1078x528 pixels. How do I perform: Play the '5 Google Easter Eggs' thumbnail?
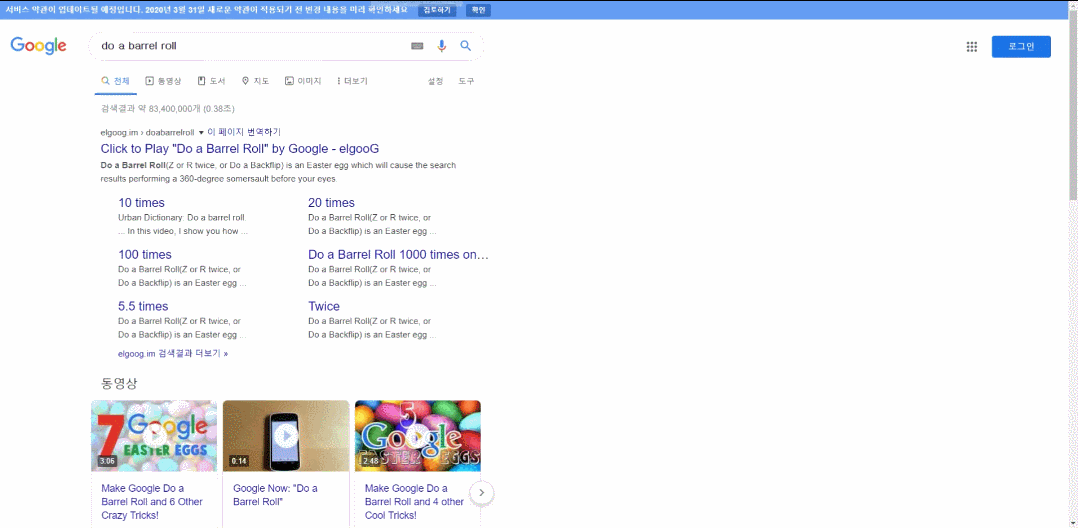click(418, 436)
